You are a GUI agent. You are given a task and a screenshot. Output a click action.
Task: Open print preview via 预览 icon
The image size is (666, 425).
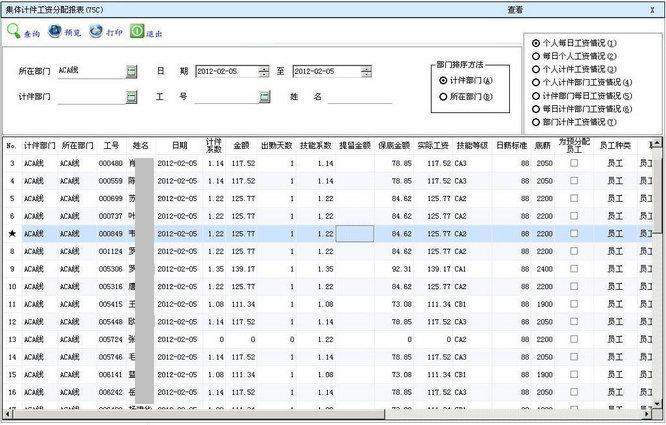(55, 31)
